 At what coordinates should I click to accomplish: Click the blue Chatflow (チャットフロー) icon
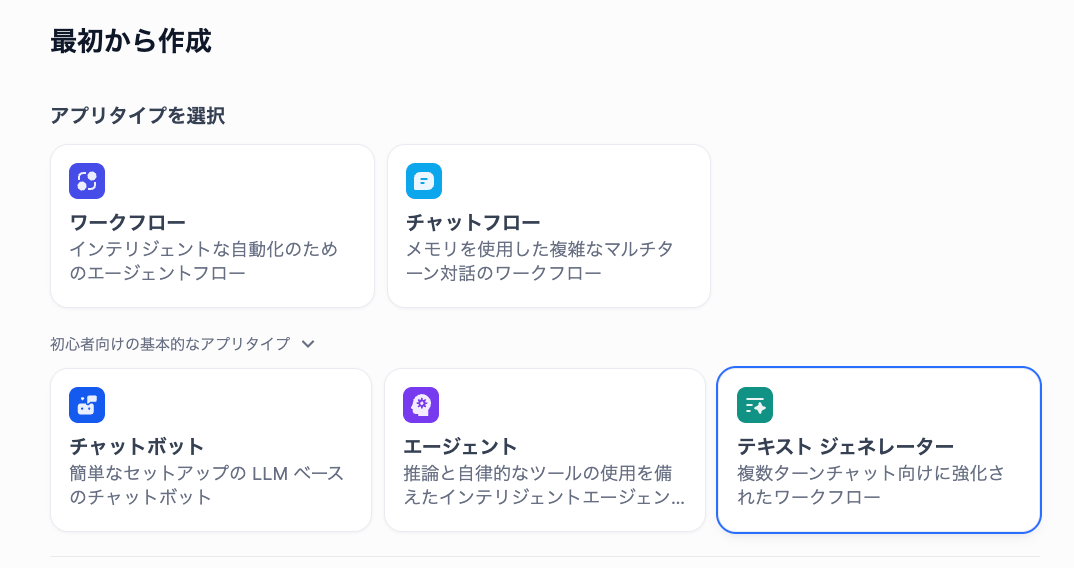tap(424, 181)
